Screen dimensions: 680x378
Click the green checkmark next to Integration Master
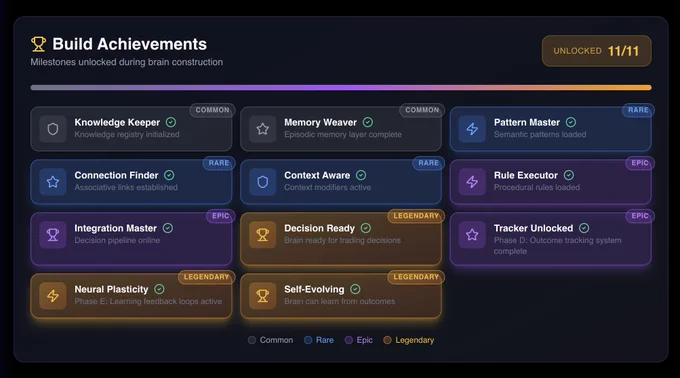click(168, 228)
